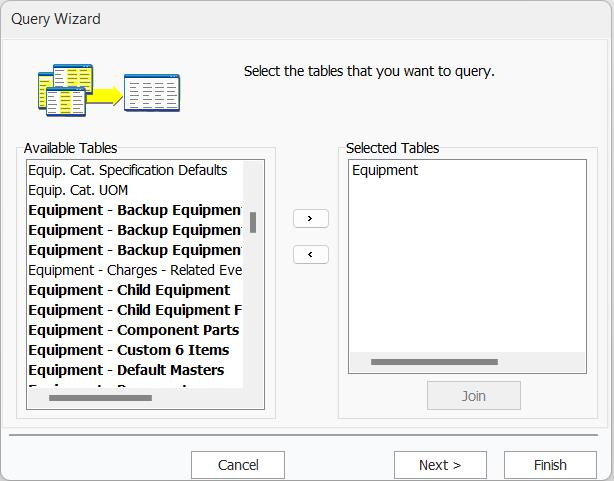Click the Join button
Viewport: 614px width, 481px height.
coord(473,396)
